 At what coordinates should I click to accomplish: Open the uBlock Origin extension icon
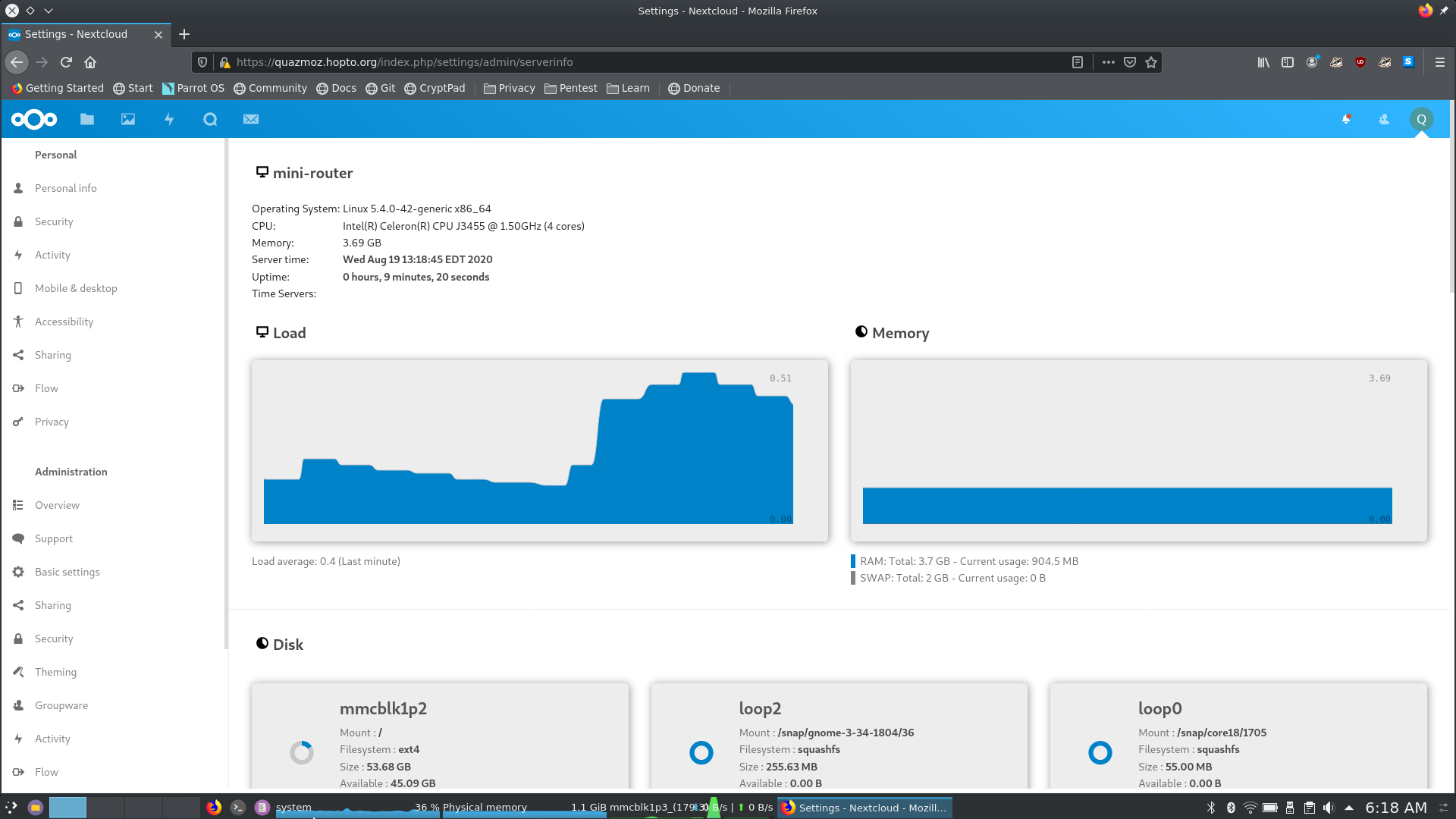(1360, 62)
